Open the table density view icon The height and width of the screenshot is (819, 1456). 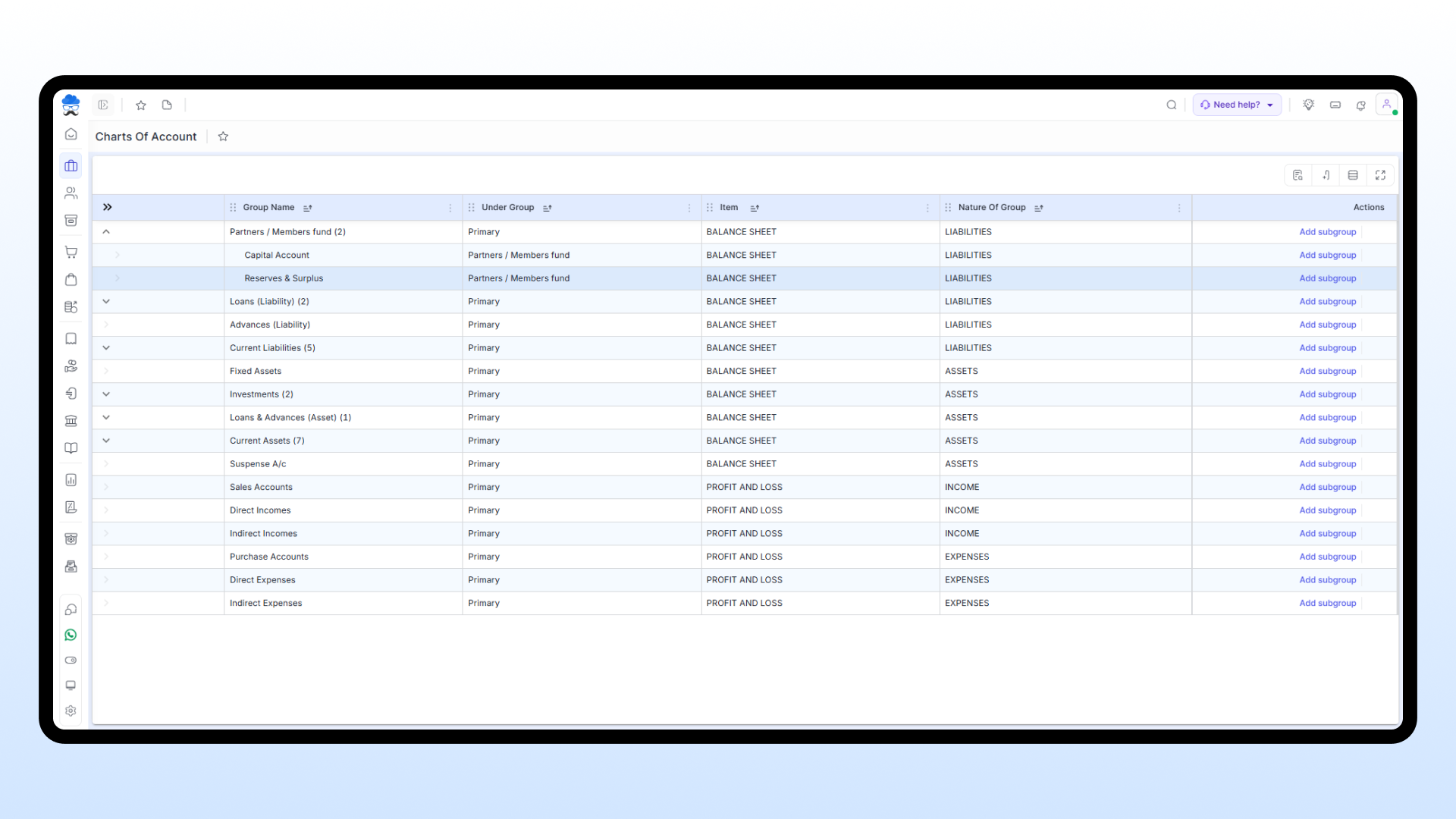pos(1354,175)
